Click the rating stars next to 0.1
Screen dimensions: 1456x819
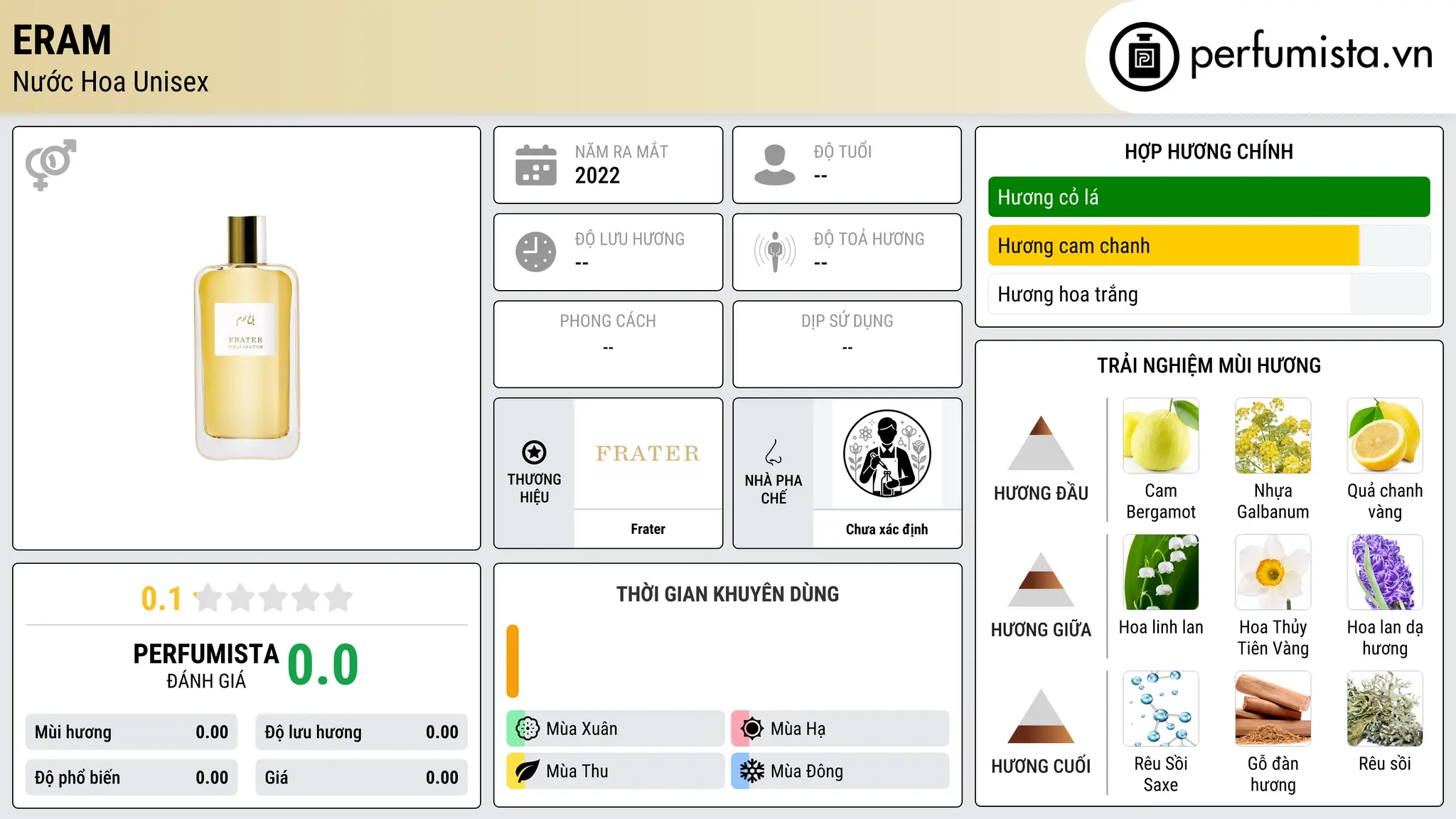(x=274, y=598)
